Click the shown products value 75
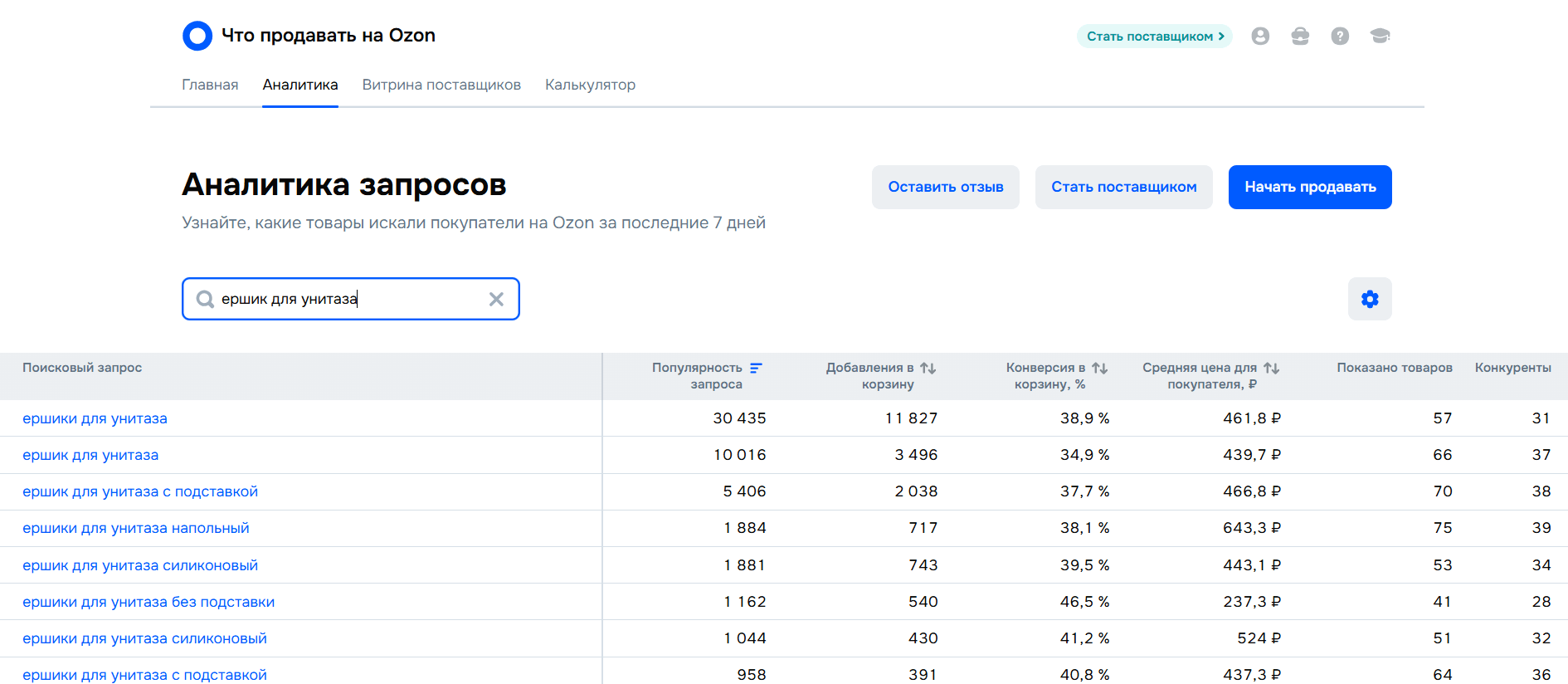The image size is (1568, 684). click(x=1443, y=528)
